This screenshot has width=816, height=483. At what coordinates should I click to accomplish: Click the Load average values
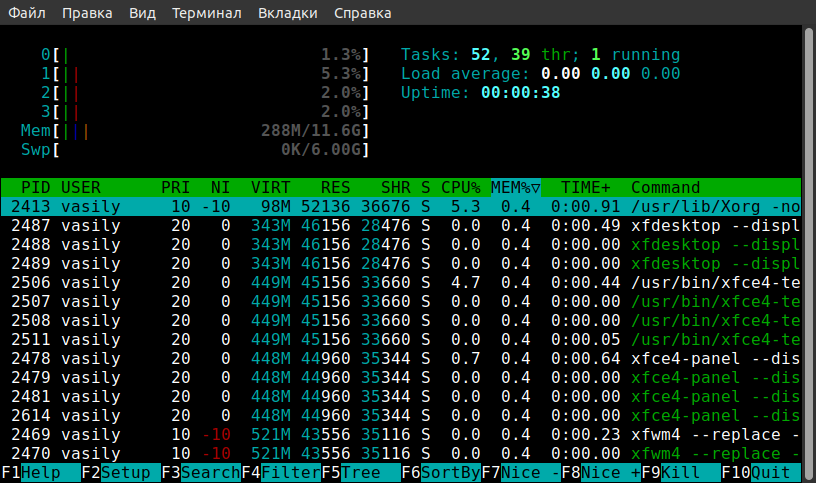[x=610, y=73]
